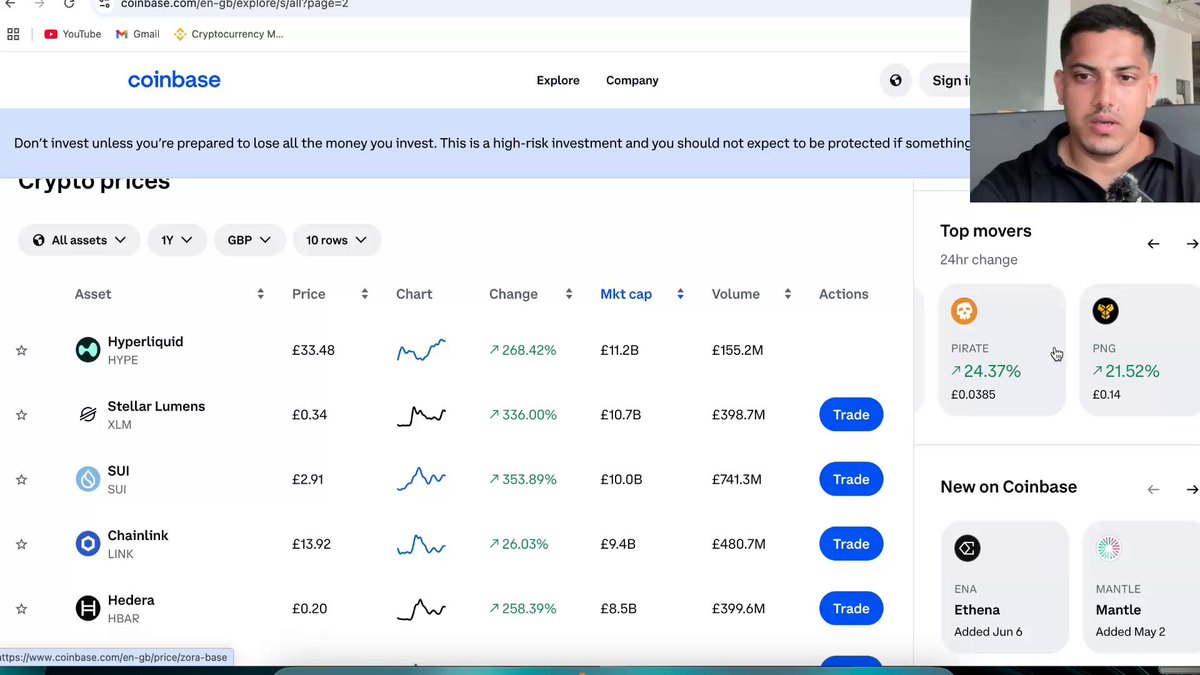Screen dimensions: 1200x675
Task: Click the Ethena Added Jun 6 text
Action: [x=988, y=632]
